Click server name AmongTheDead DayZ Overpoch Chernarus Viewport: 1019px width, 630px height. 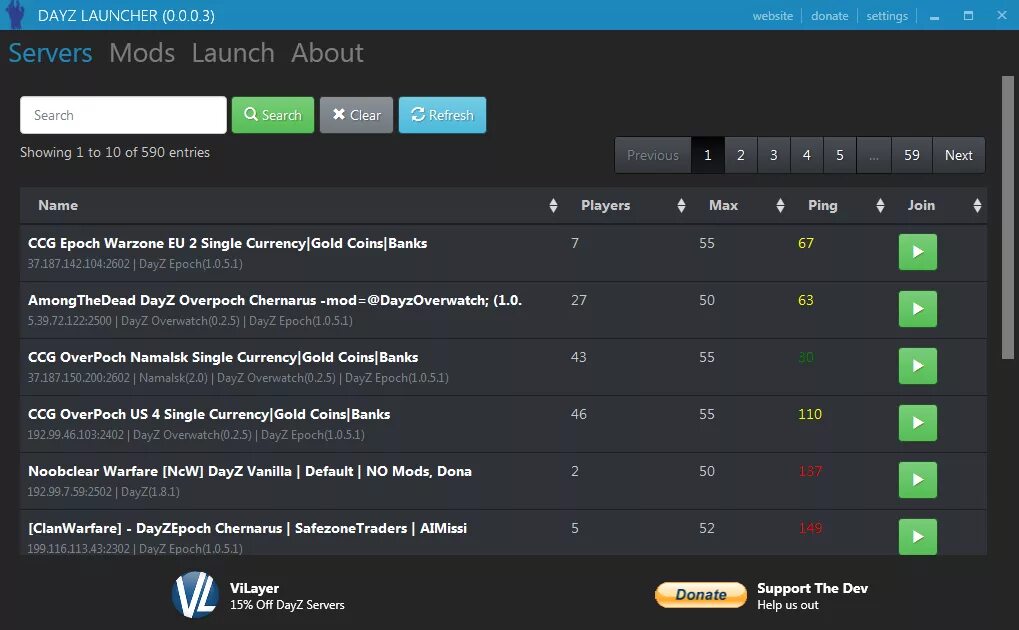coord(275,300)
